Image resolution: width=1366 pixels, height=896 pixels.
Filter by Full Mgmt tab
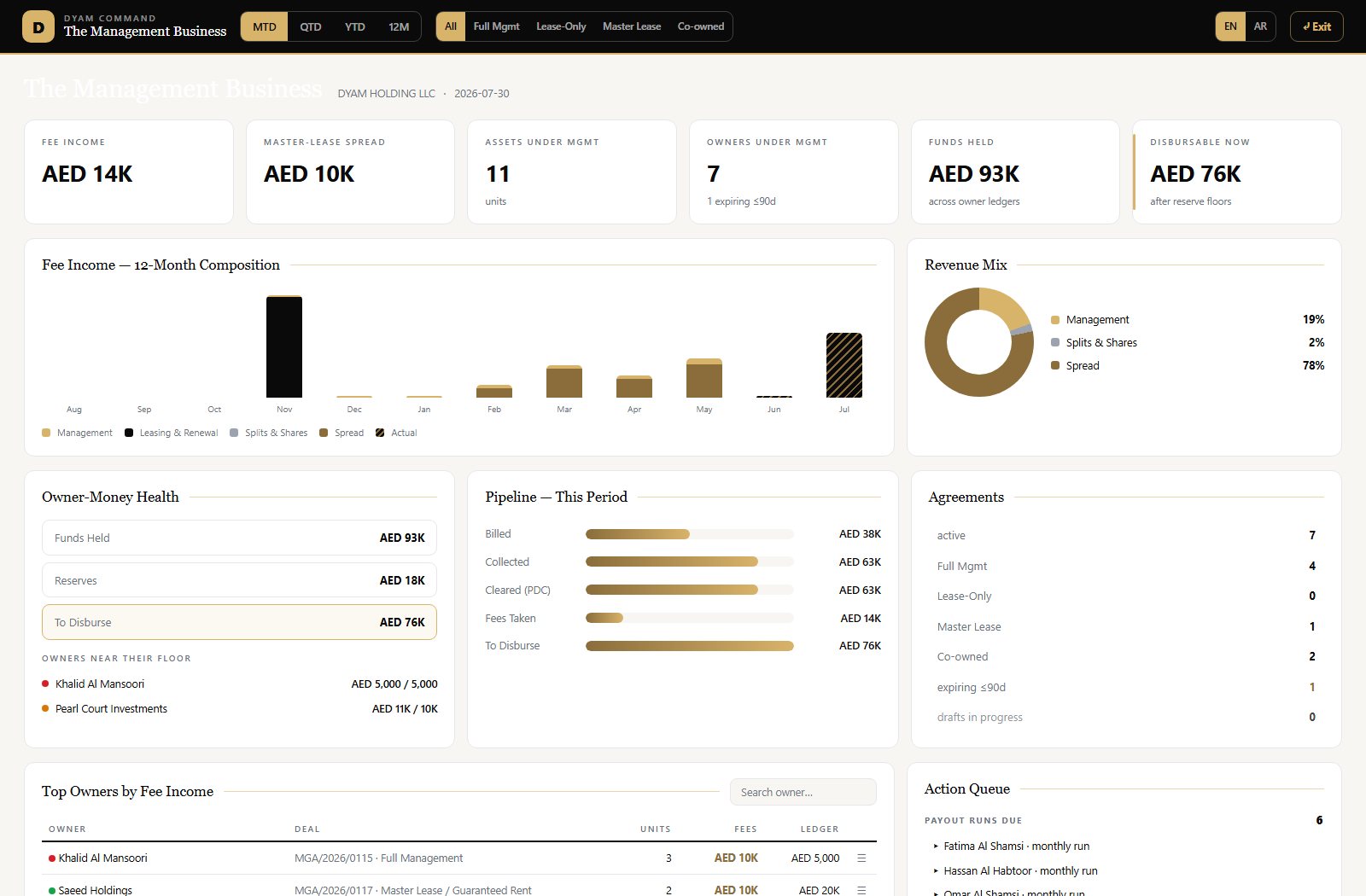click(x=496, y=26)
